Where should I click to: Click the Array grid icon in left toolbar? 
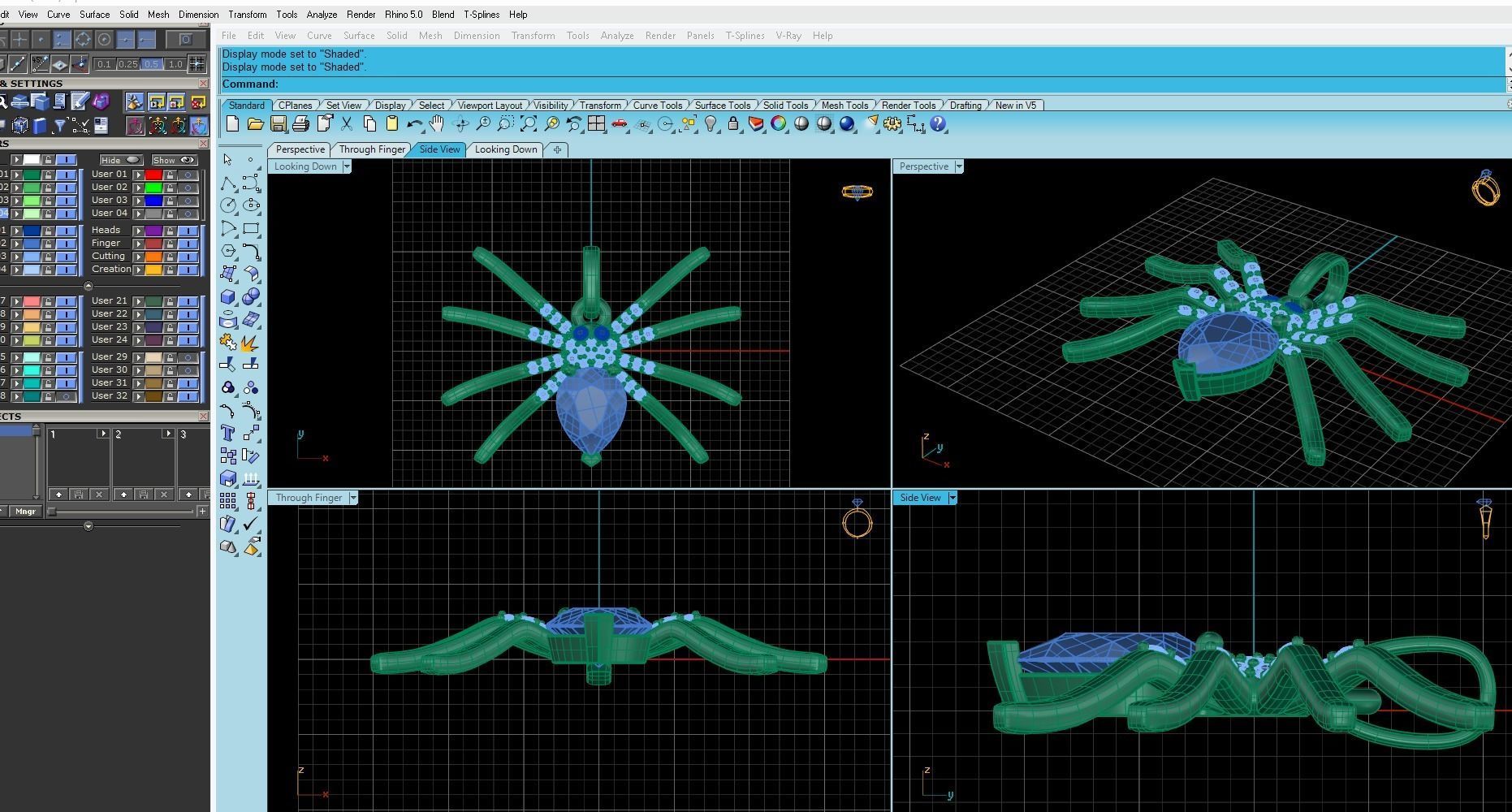tap(228, 501)
